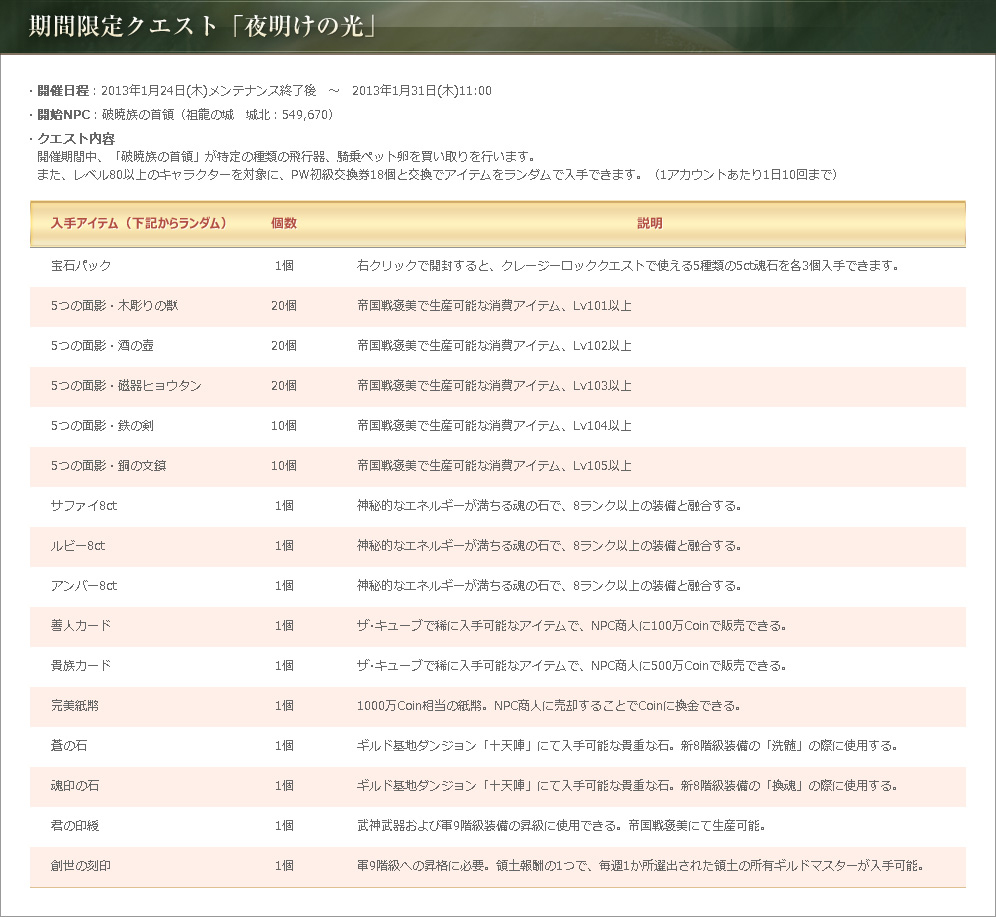Click the アンバー8ct row description text
Image resolution: width=996 pixels, height=917 pixels.
[549, 586]
